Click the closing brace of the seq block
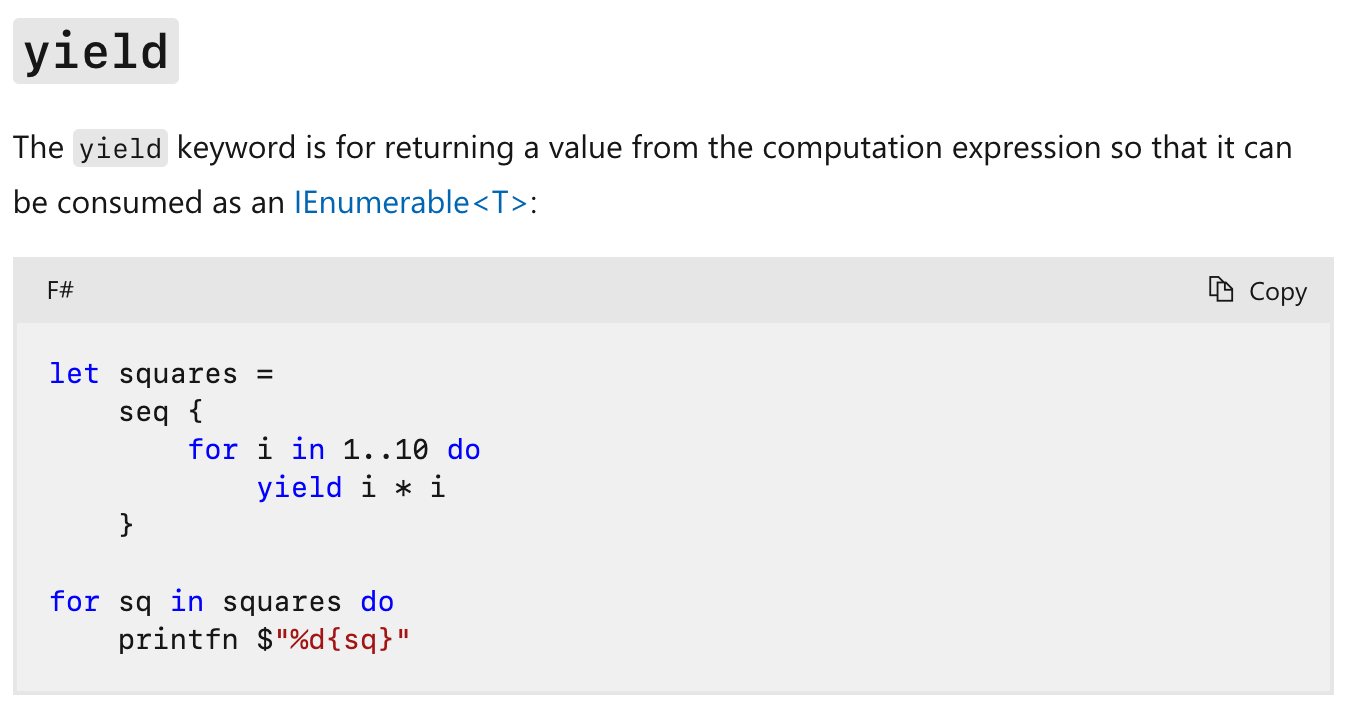Image resolution: width=1354 pixels, height=720 pixels. 126,525
